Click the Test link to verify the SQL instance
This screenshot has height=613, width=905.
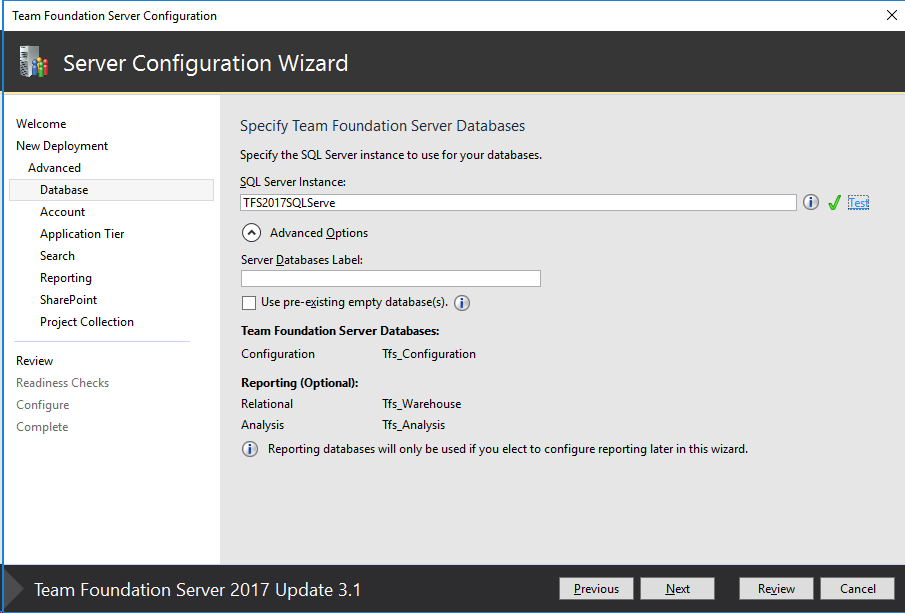pyautogui.click(x=858, y=202)
